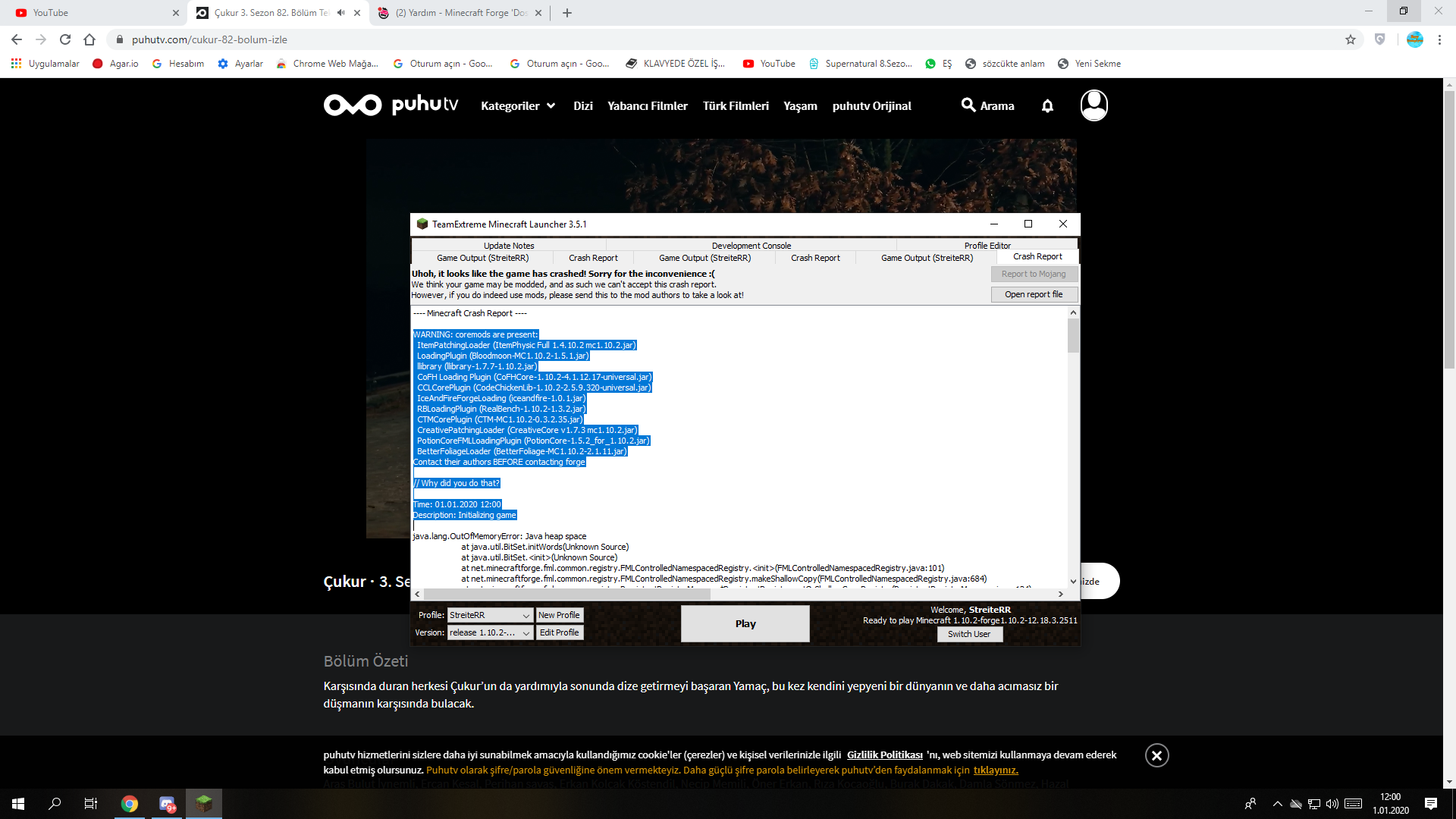This screenshot has width=1456, height=819.
Task: Click the tıklayınız link in cookie banner
Action: pos(996,770)
